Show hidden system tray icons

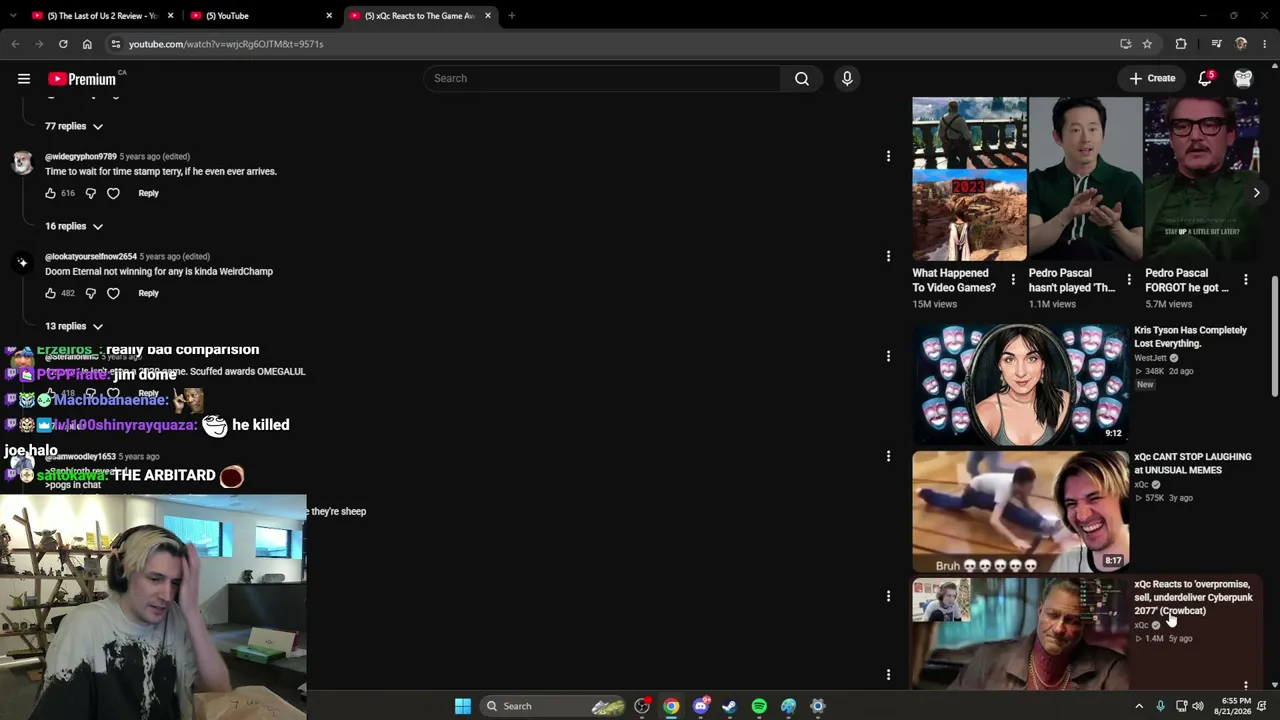point(1139,706)
